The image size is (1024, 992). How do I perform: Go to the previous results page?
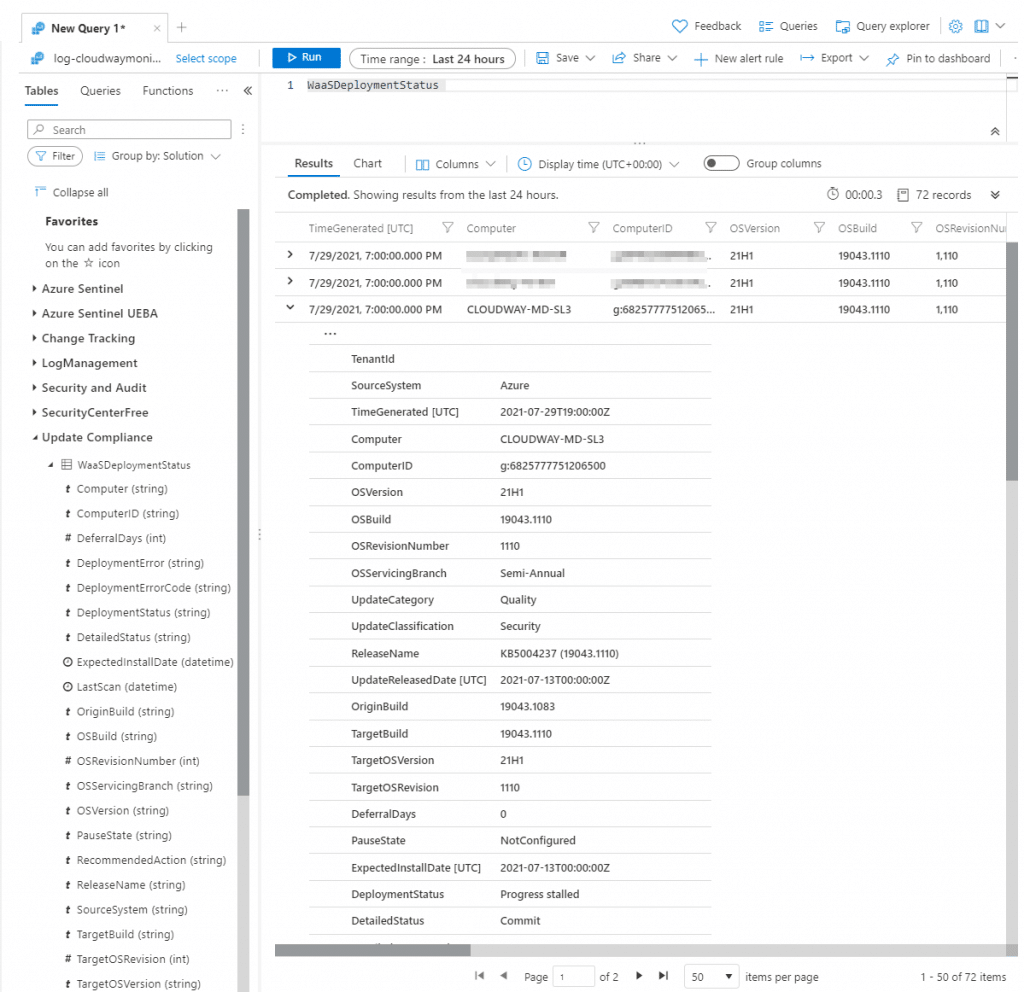pos(504,975)
